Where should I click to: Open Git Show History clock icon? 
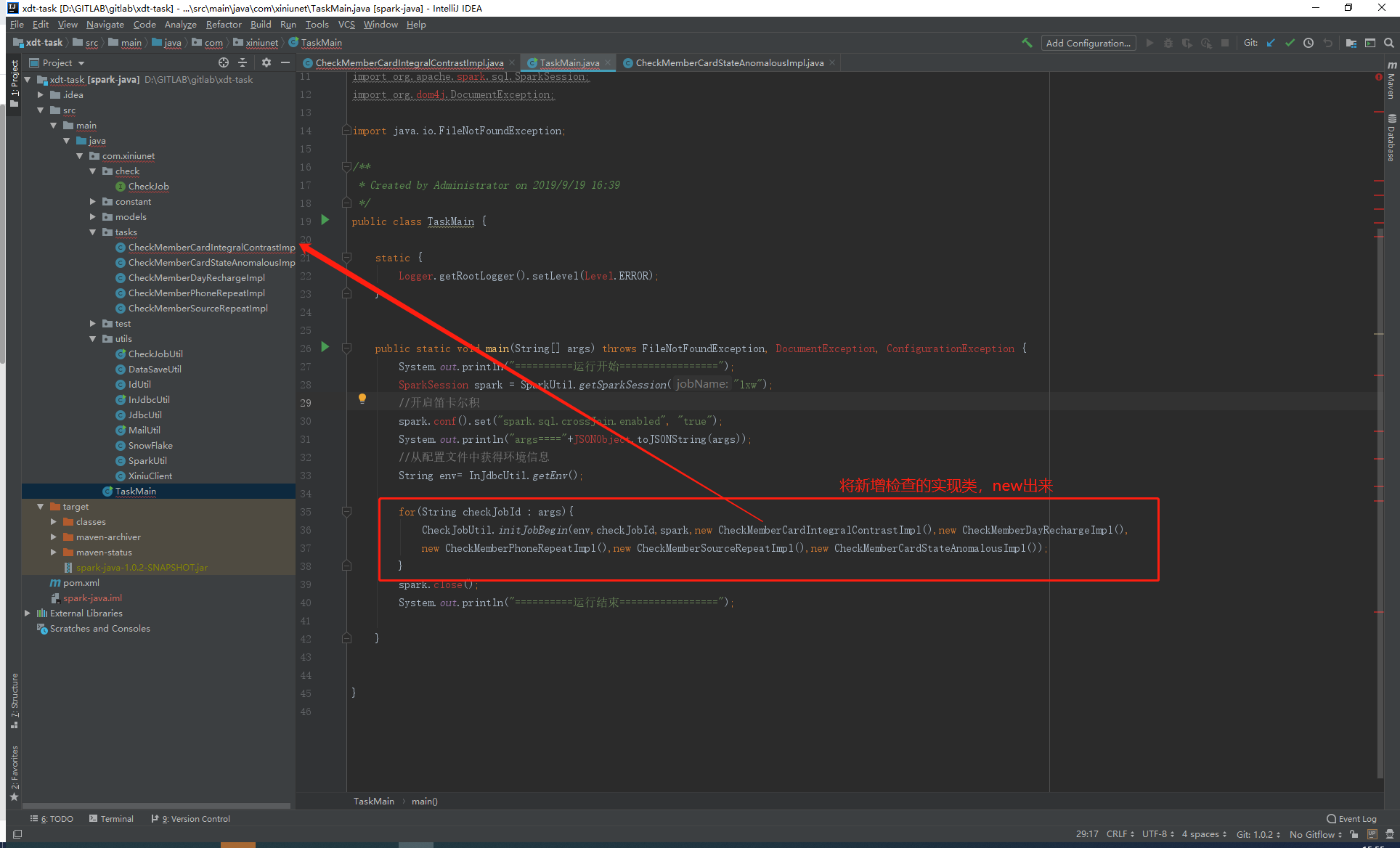point(1309,43)
